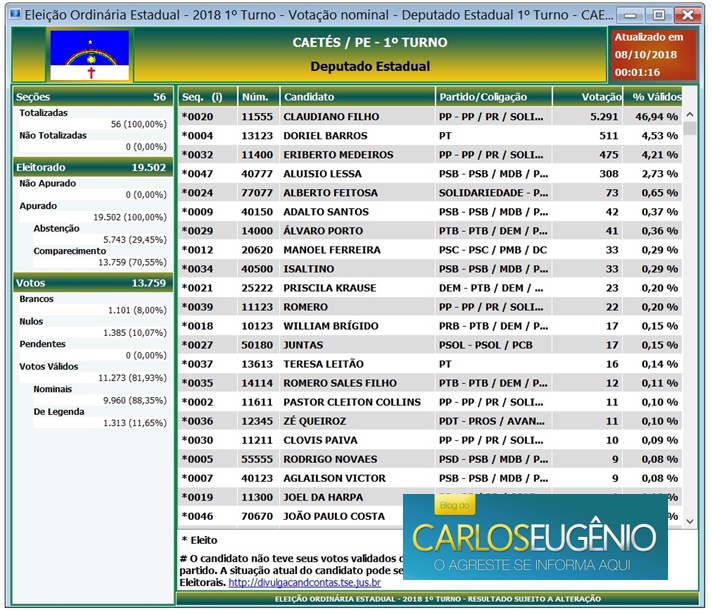
Task: Maximize the election results window
Action: point(658,15)
